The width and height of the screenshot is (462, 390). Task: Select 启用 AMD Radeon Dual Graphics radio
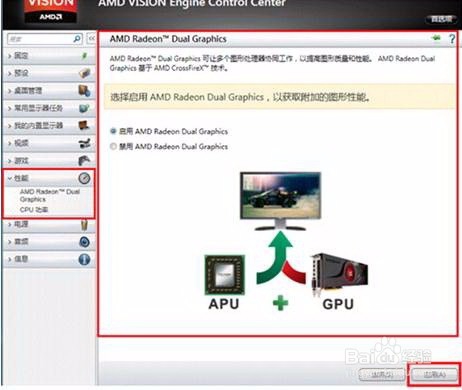click(x=113, y=131)
